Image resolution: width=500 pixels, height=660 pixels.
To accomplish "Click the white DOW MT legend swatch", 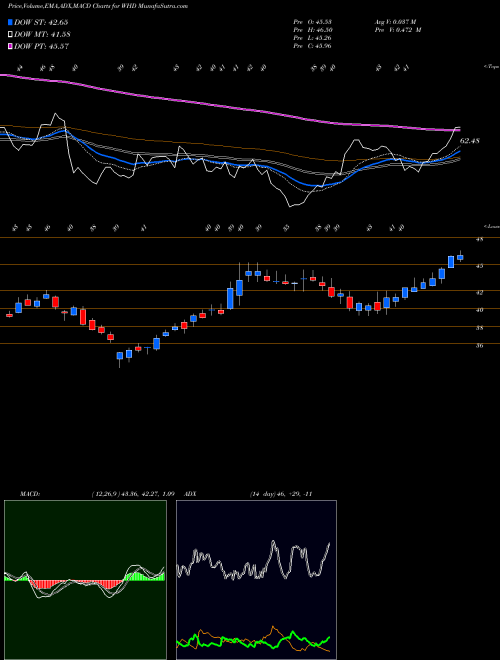I will pos(10,35).
